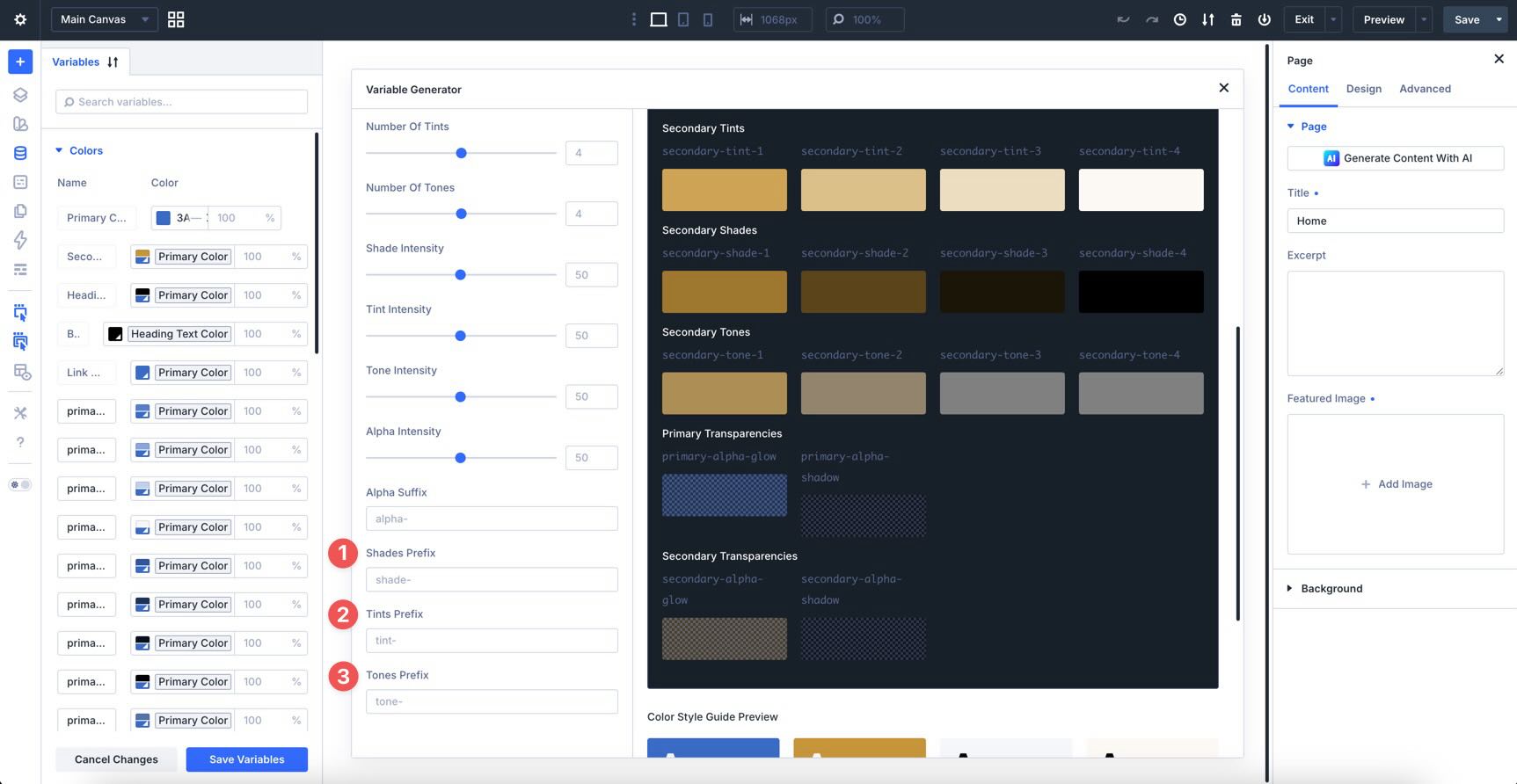The image size is (1517, 784).
Task: Click the primary-alpha-glow swatch
Action: (x=724, y=495)
